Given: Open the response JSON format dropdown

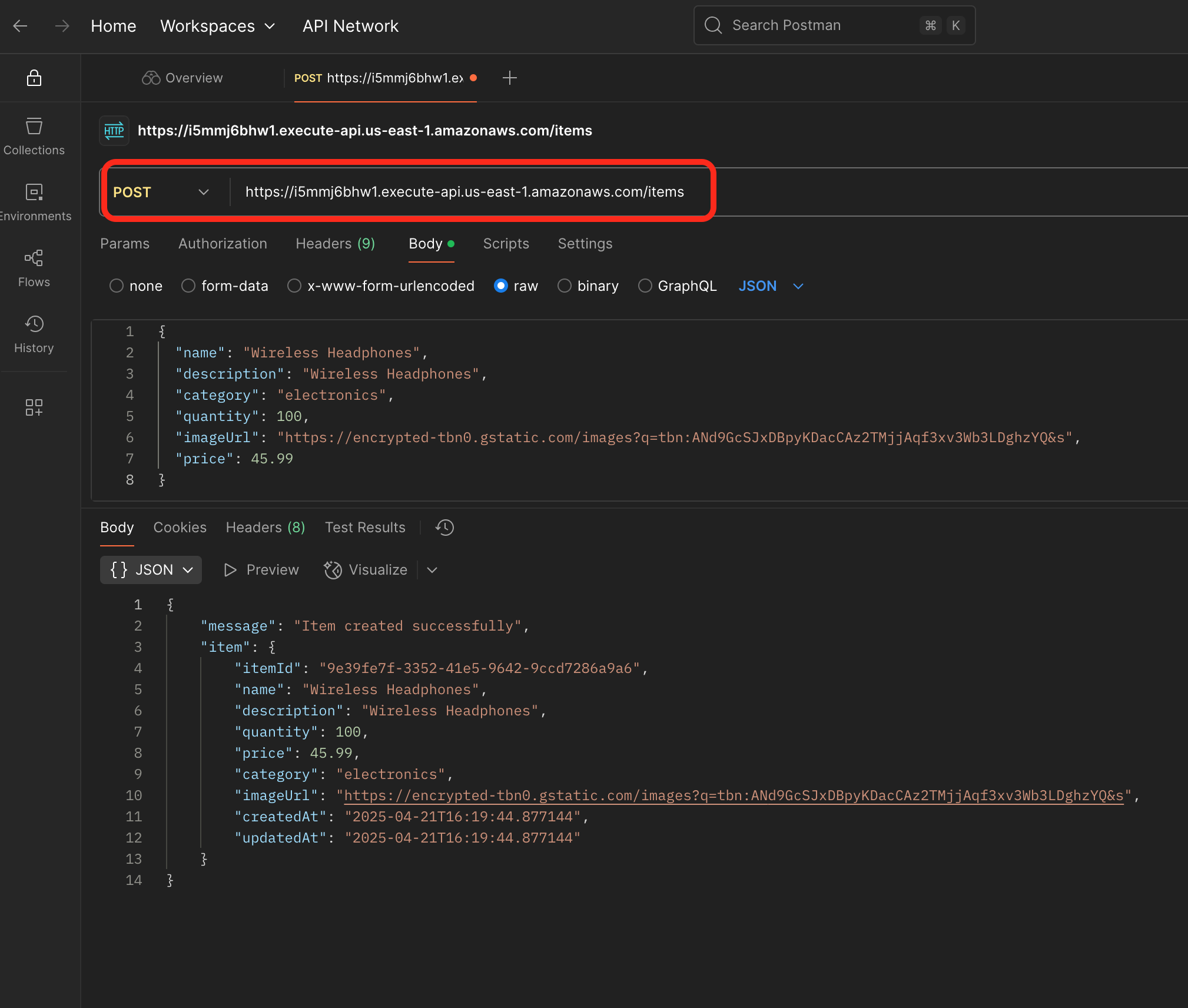Looking at the screenshot, I should (151, 570).
